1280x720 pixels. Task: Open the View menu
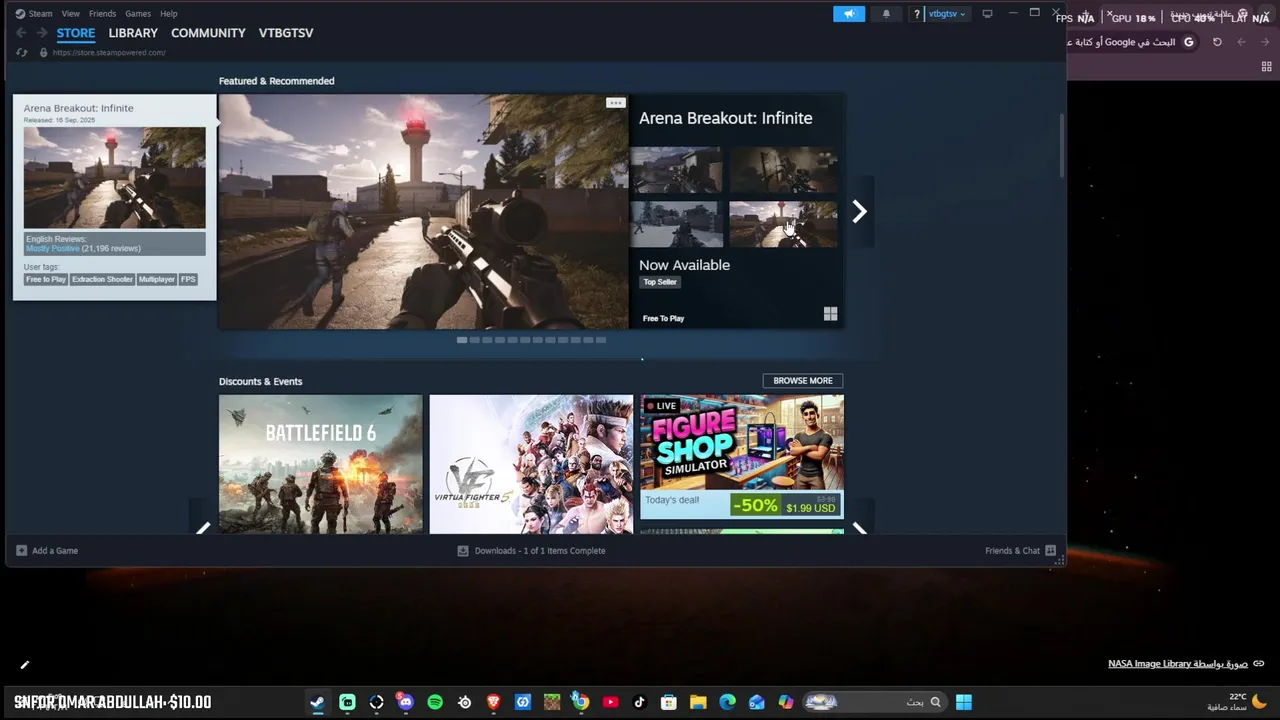(x=70, y=14)
